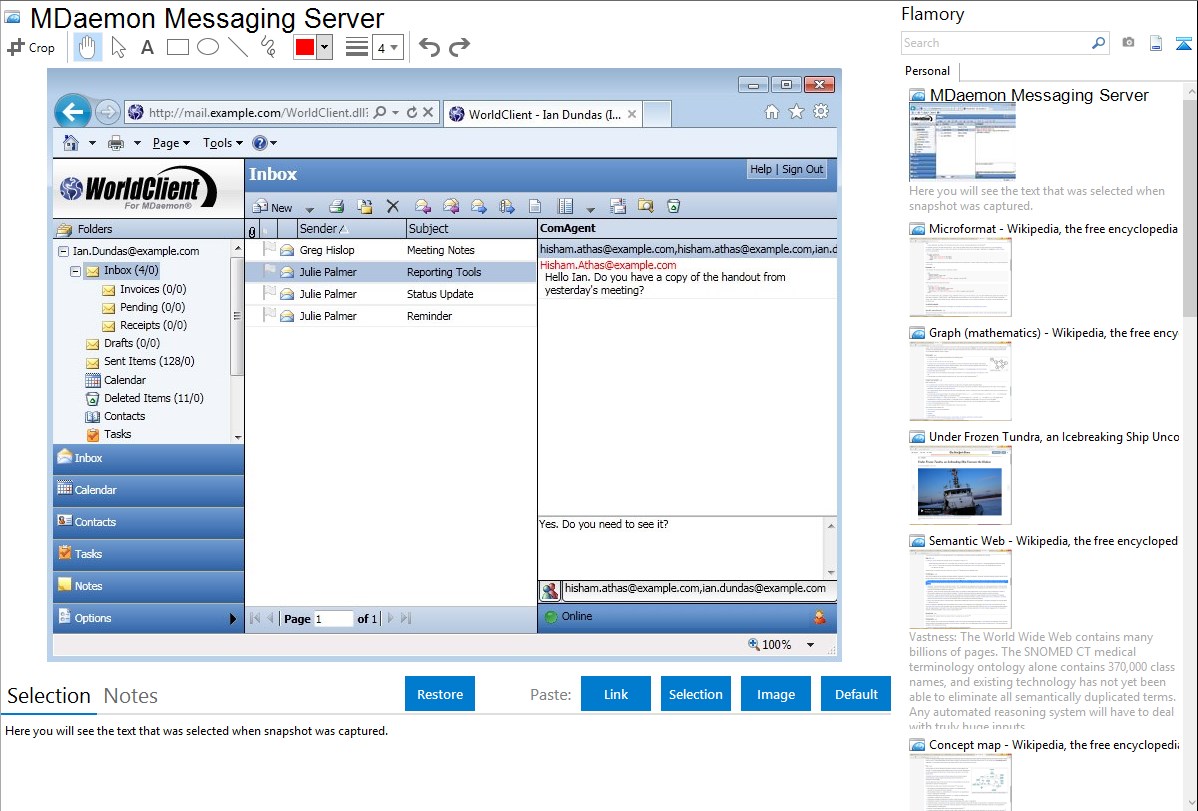1198x811 pixels.
Task: Select the Crop tool
Action: [x=31, y=47]
